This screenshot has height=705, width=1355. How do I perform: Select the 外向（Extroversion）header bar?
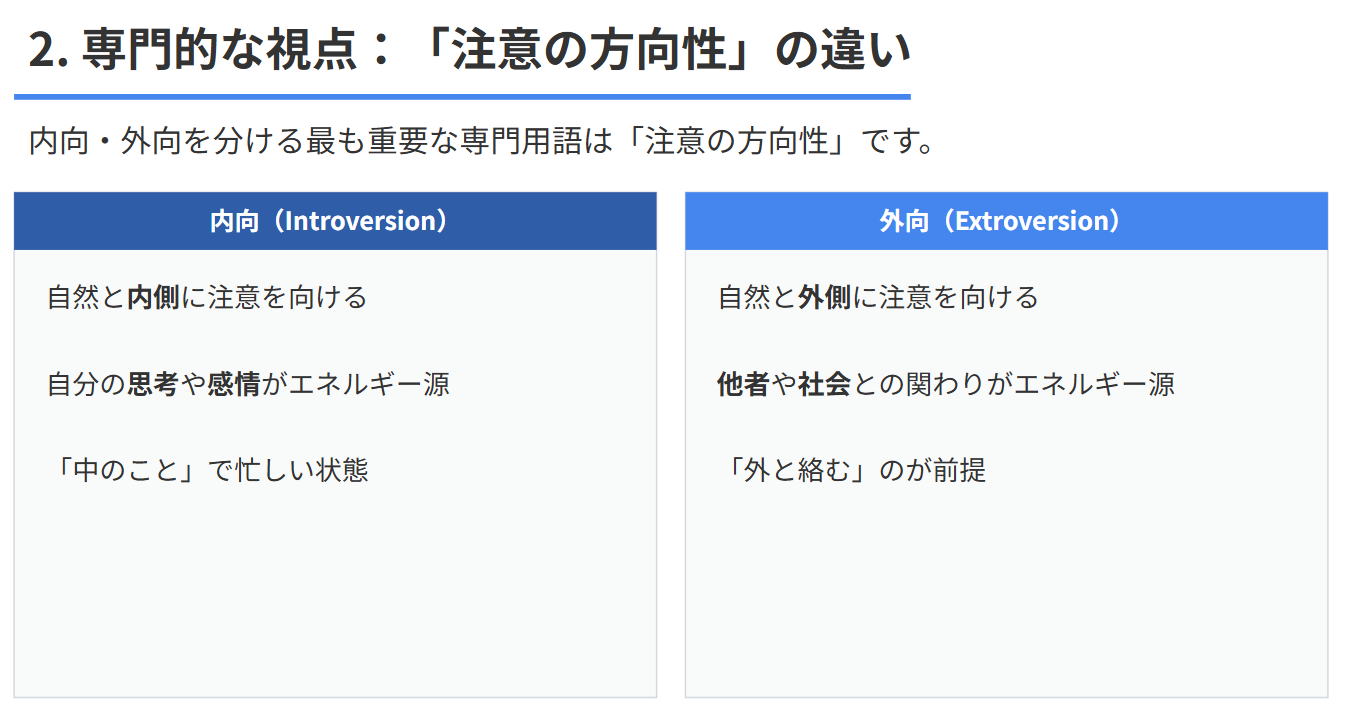[1006, 221]
